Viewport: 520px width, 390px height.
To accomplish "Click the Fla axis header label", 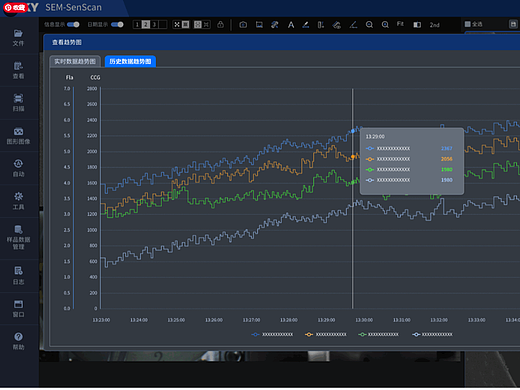I will coord(69,77).
